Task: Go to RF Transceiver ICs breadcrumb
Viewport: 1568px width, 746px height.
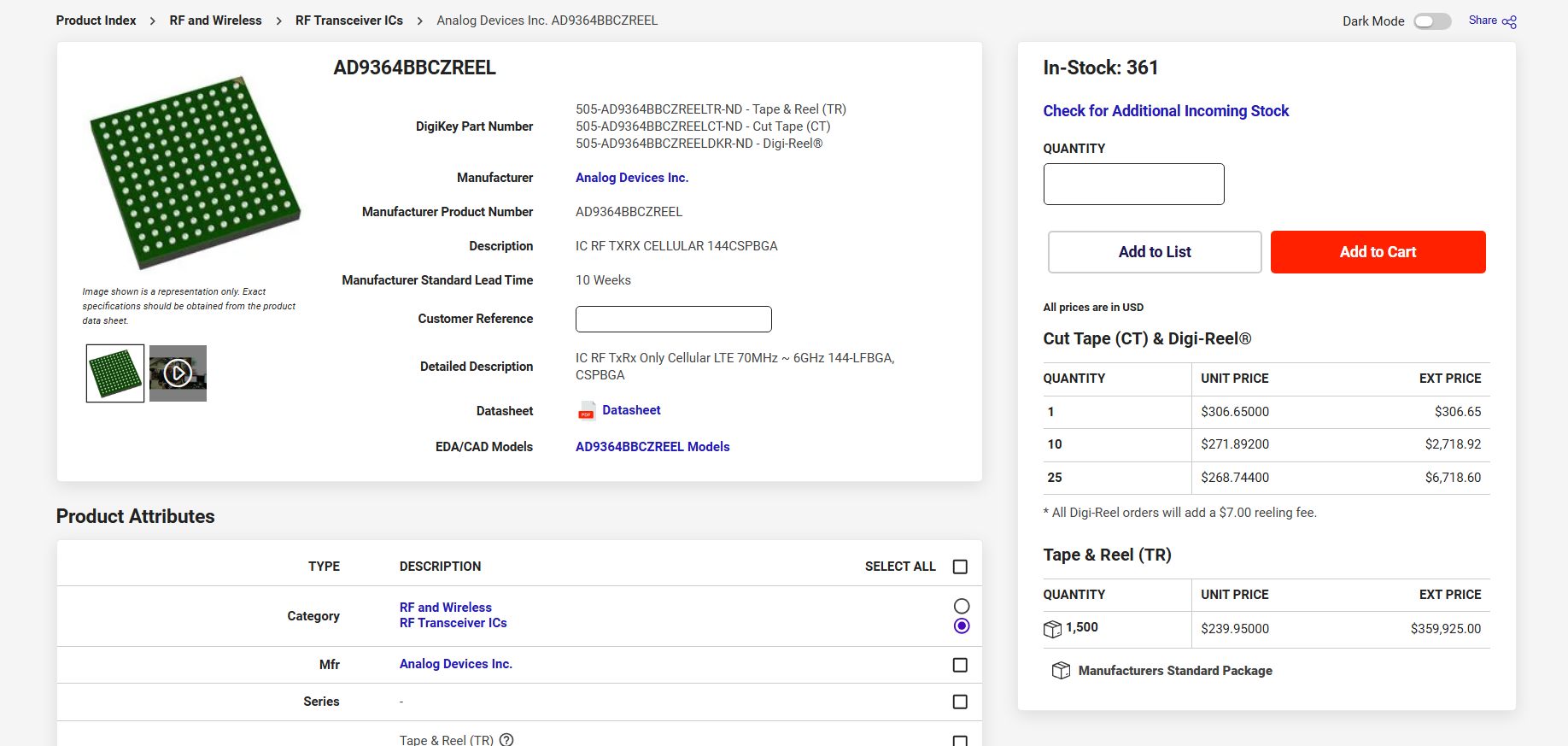Action: [349, 21]
